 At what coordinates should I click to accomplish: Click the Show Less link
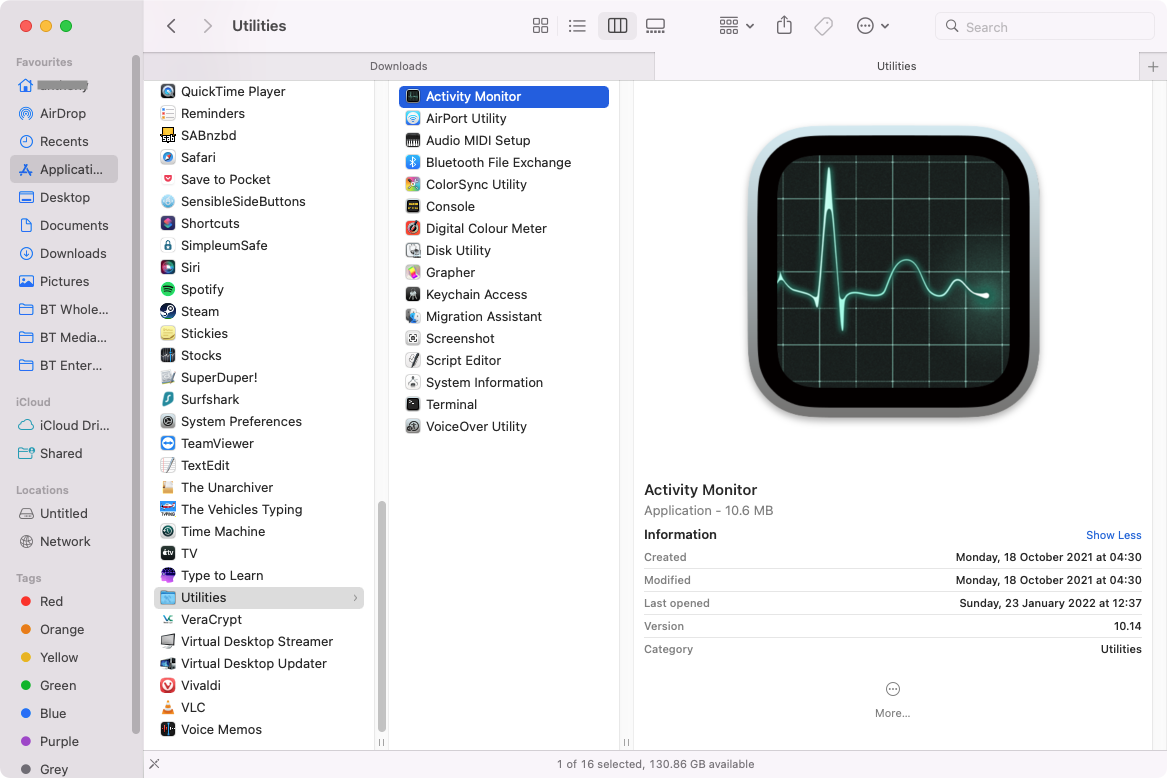click(1113, 535)
